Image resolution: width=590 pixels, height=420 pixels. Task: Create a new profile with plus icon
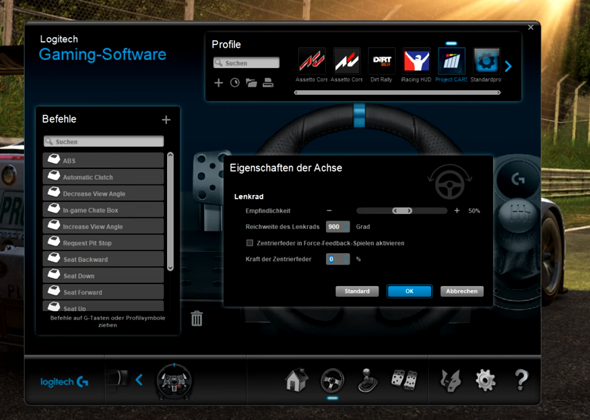point(218,83)
